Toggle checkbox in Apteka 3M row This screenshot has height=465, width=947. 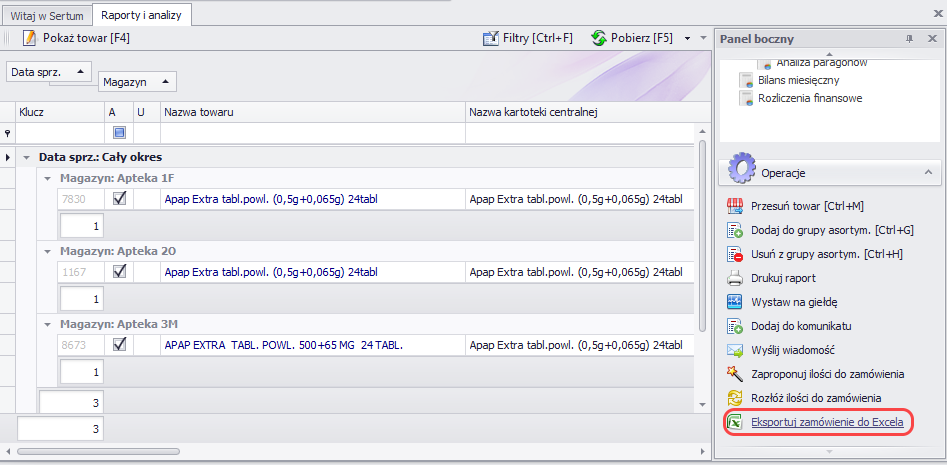[119, 344]
